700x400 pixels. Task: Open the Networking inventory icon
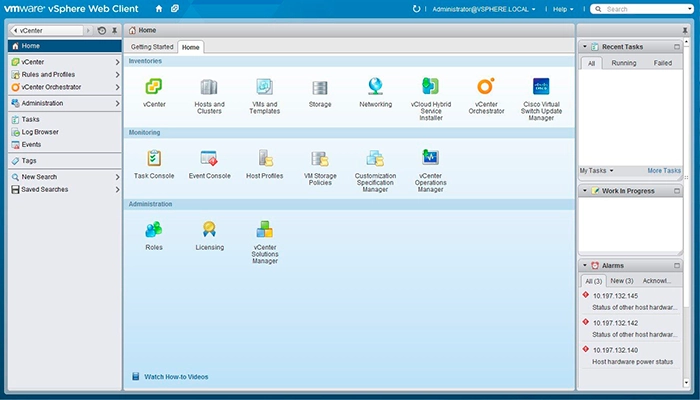[x=375, y=86]
